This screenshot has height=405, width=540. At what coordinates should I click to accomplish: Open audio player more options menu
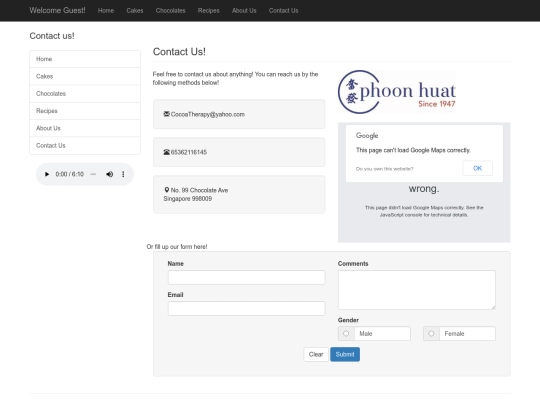coord(123,174)
